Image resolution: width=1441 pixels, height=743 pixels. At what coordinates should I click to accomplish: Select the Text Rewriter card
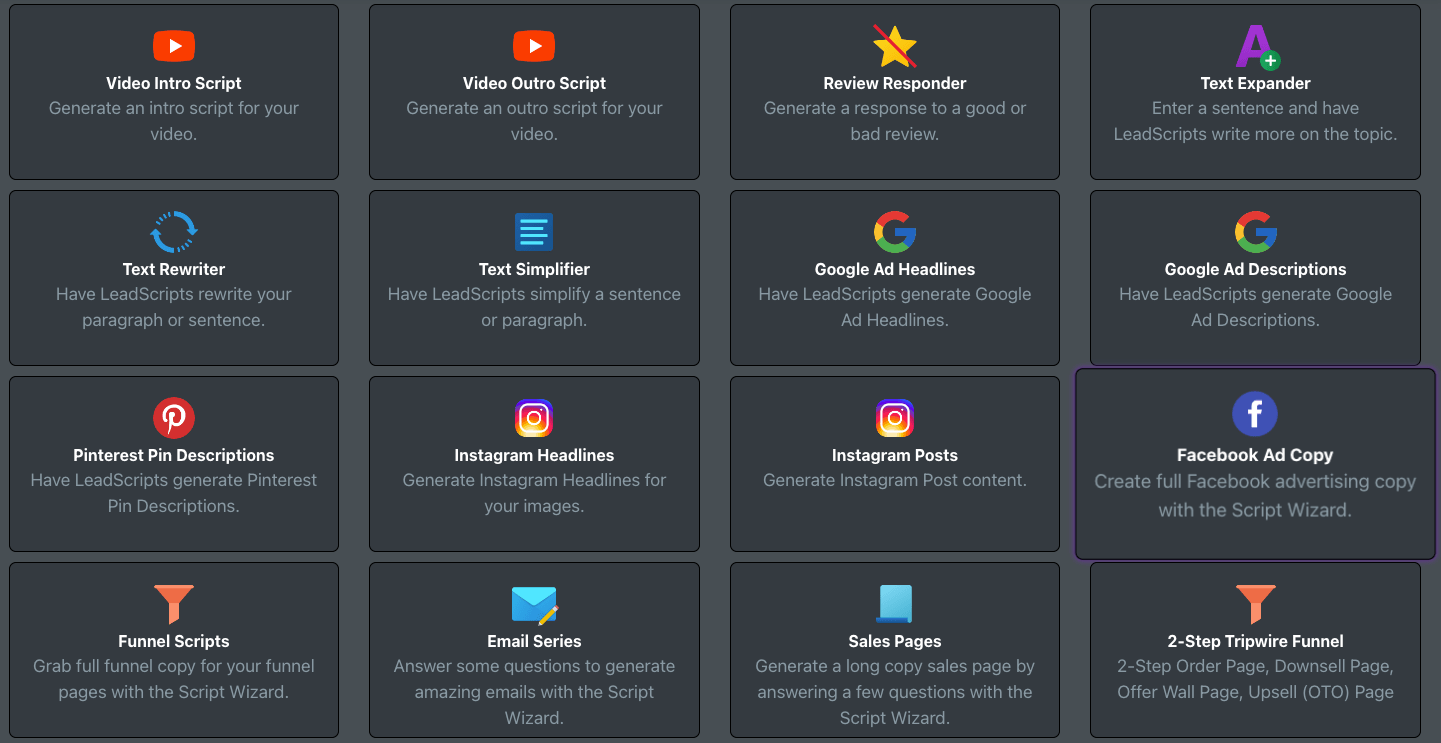click(x=173, y=277)
